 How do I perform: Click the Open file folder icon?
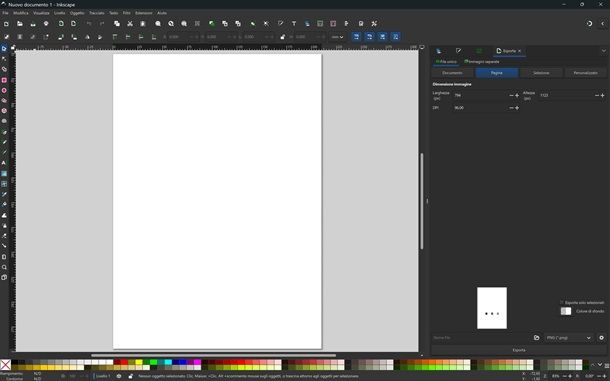(19, 24)
